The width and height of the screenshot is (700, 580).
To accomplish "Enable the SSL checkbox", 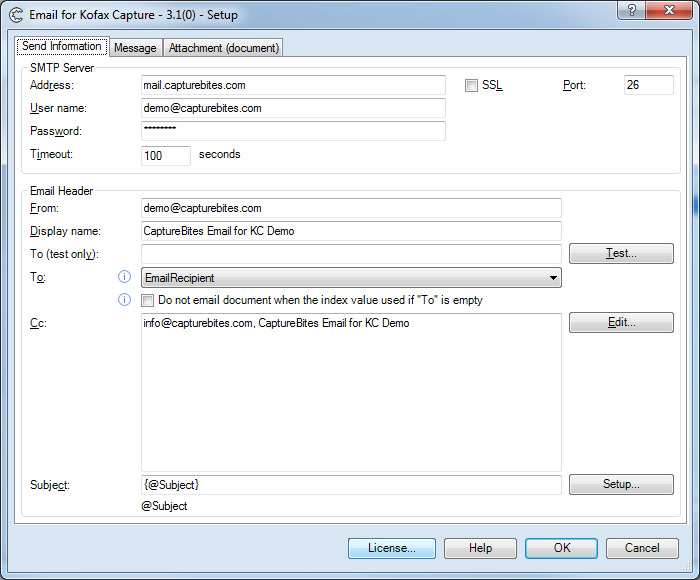I will pos(471,86).
